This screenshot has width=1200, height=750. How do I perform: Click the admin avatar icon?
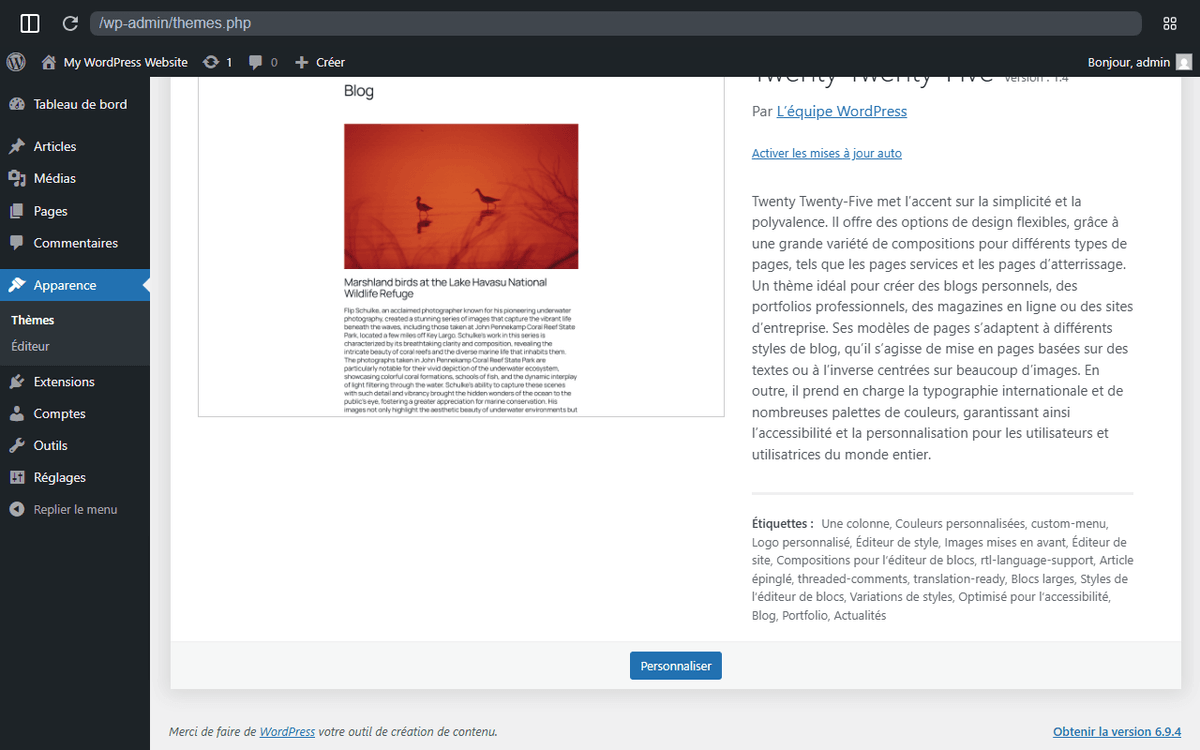(1184, 62)
